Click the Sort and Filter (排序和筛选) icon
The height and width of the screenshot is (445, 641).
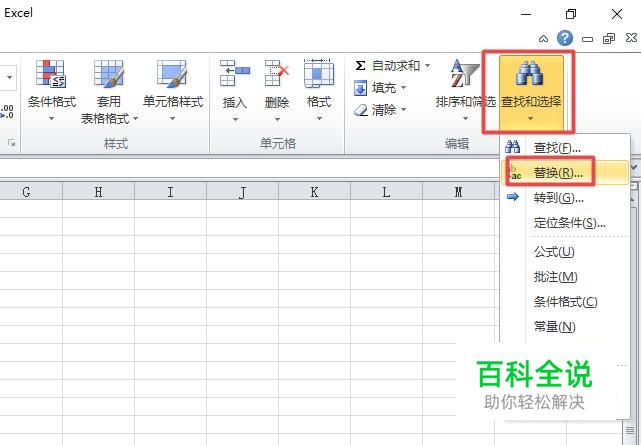click(x=465, y=74)
